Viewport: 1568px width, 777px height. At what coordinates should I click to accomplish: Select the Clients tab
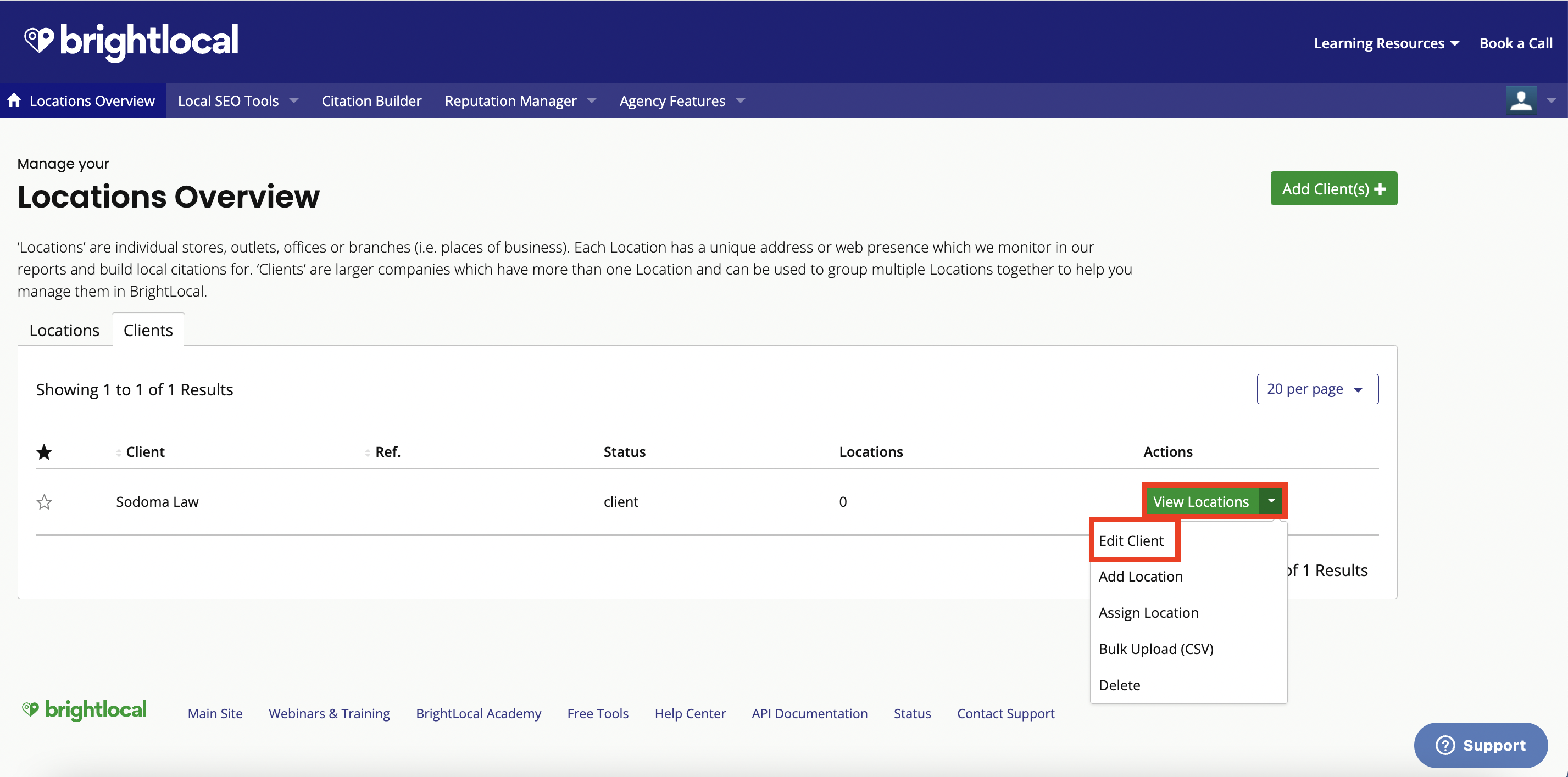148,331
